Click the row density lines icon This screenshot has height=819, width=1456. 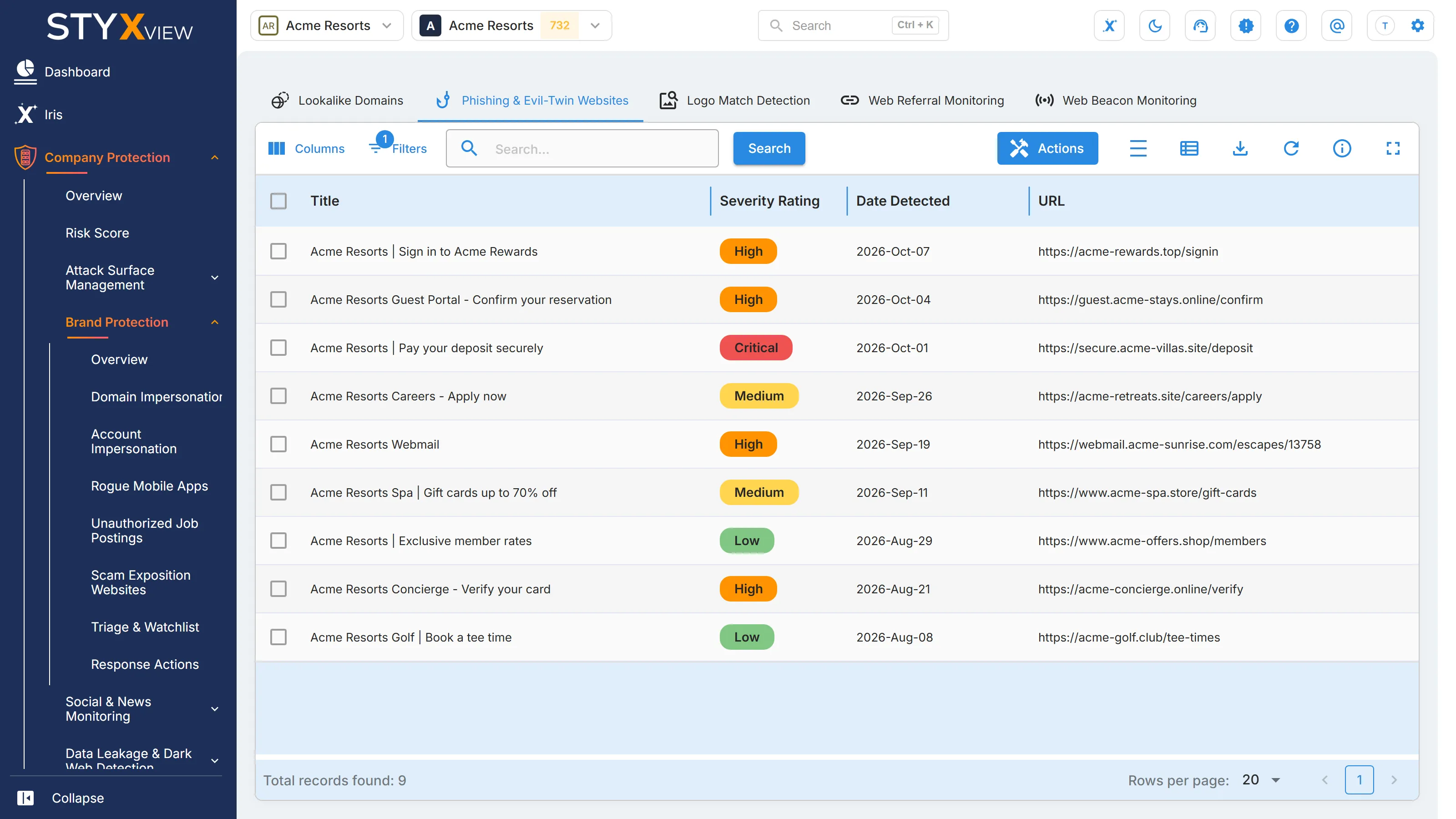pos(1138,149)
